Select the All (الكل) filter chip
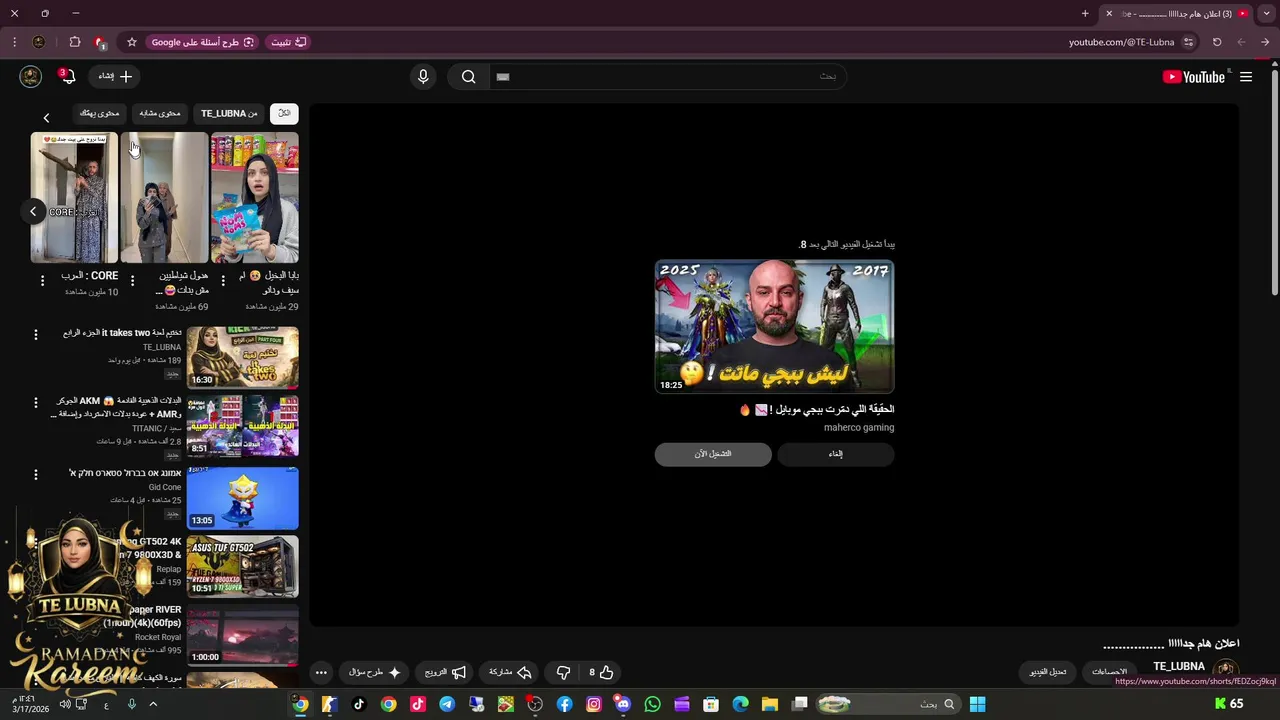This screenshot has height=720, width=1280. click(284, 113)
